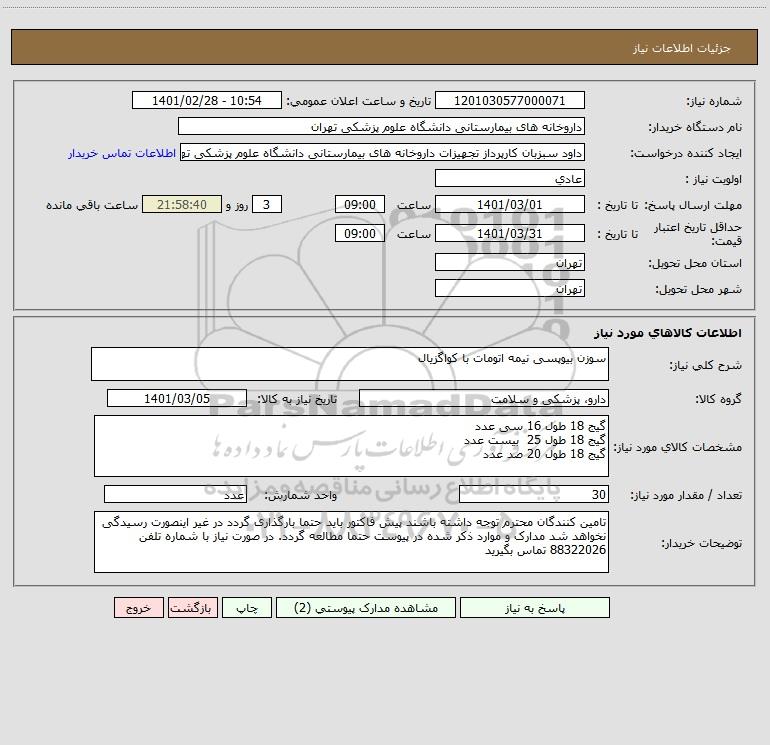Click the 09:00 time field beside 1401/03/31
This screenshot has height=745, width=770.
click(x=359, y=233)
